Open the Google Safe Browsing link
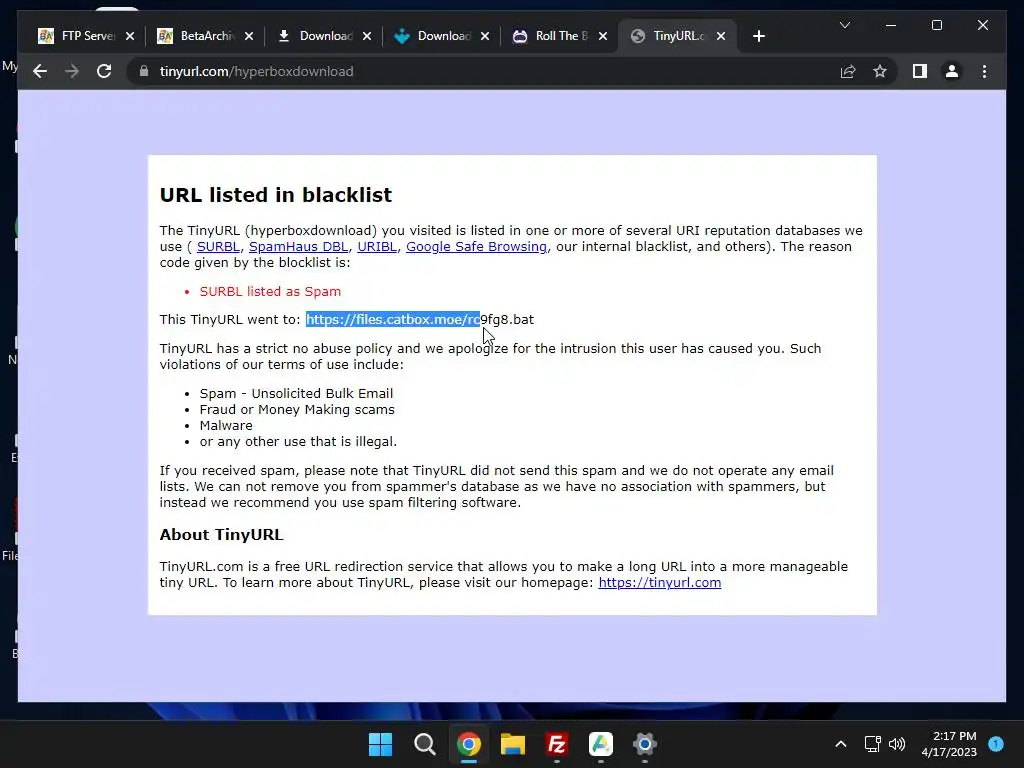 (x=477, y=247)
